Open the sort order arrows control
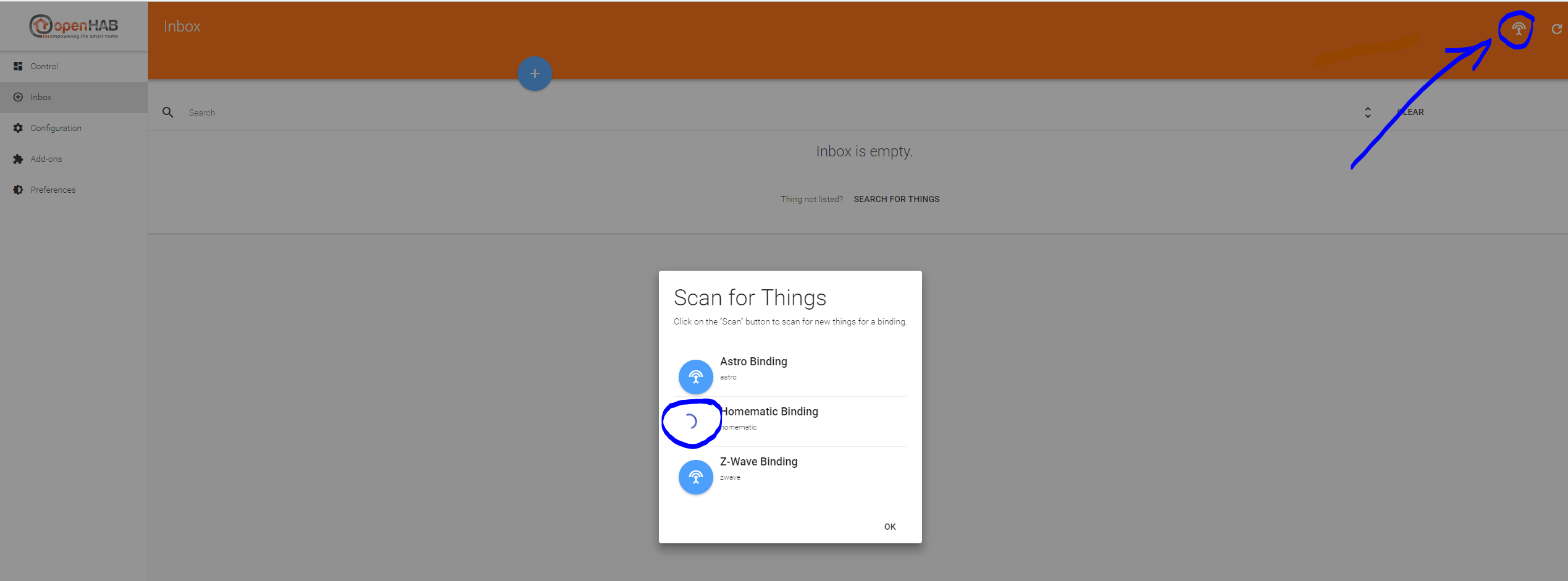 (1367, 112)
